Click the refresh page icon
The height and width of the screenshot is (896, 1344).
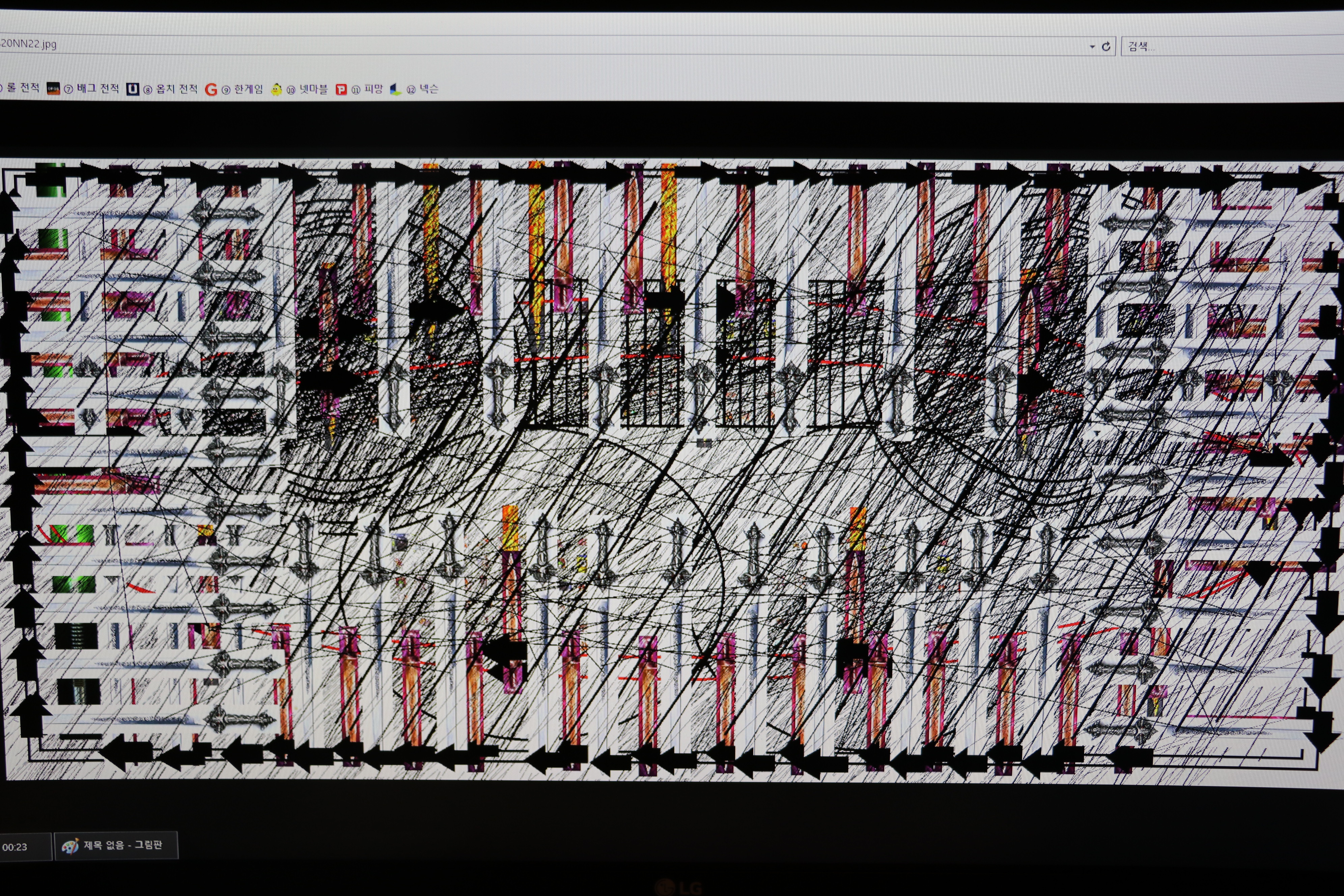1106,47
